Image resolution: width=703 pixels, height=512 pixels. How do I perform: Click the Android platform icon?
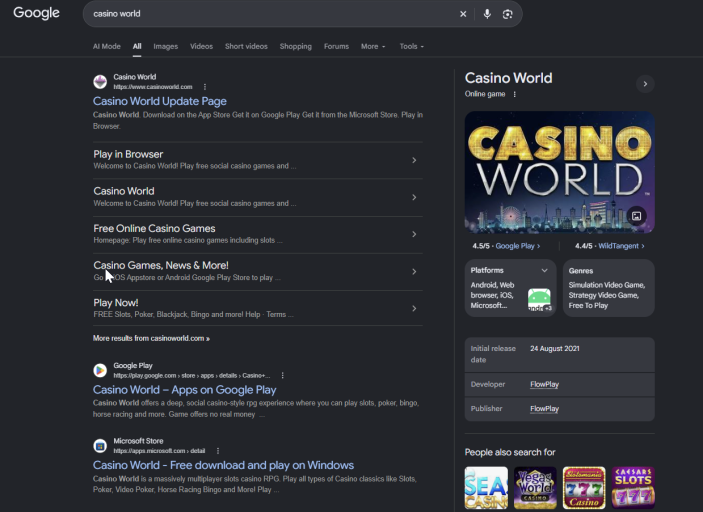539,299
